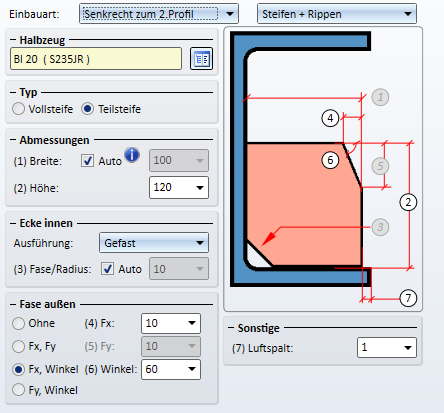444x413 pixels.
Task: Click the '(7) Luftspalt:' label
Action: point(263,348)
